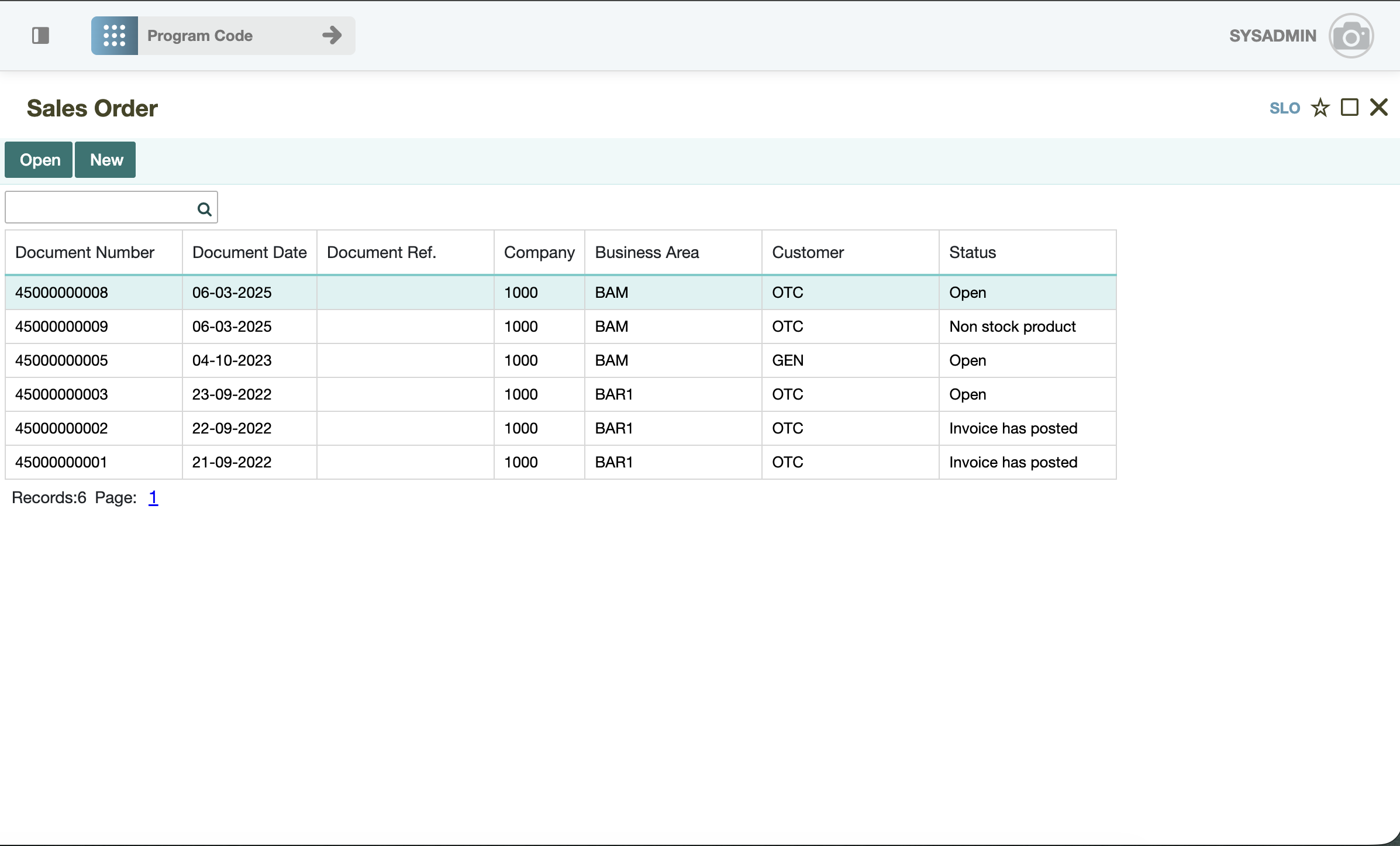The width and height of the screenshot is (1400, 846).
Task: Click the Status column header
Action: click(x=972, y=252)
